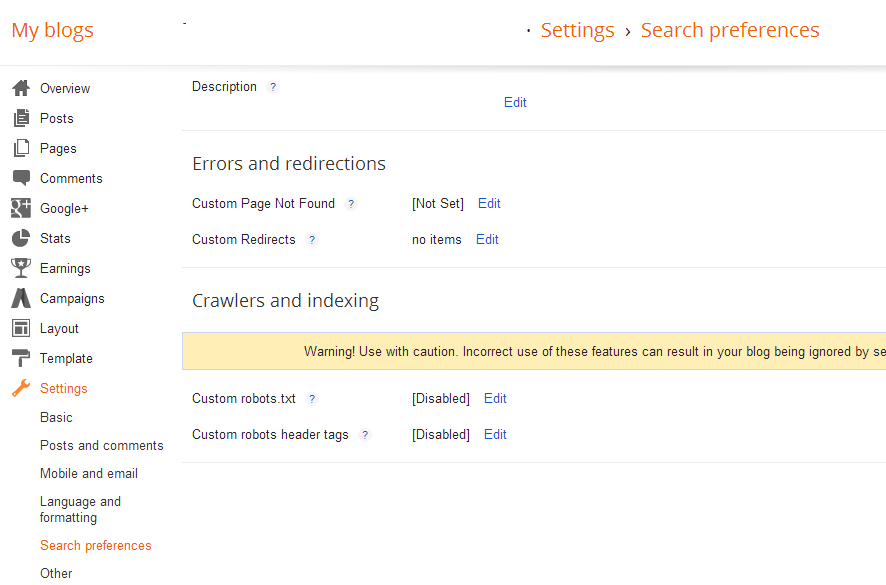The height and width of the screenshot is (585, 886).
Task: Open the Basic settings submenu item
Action: tap(57, 418)
